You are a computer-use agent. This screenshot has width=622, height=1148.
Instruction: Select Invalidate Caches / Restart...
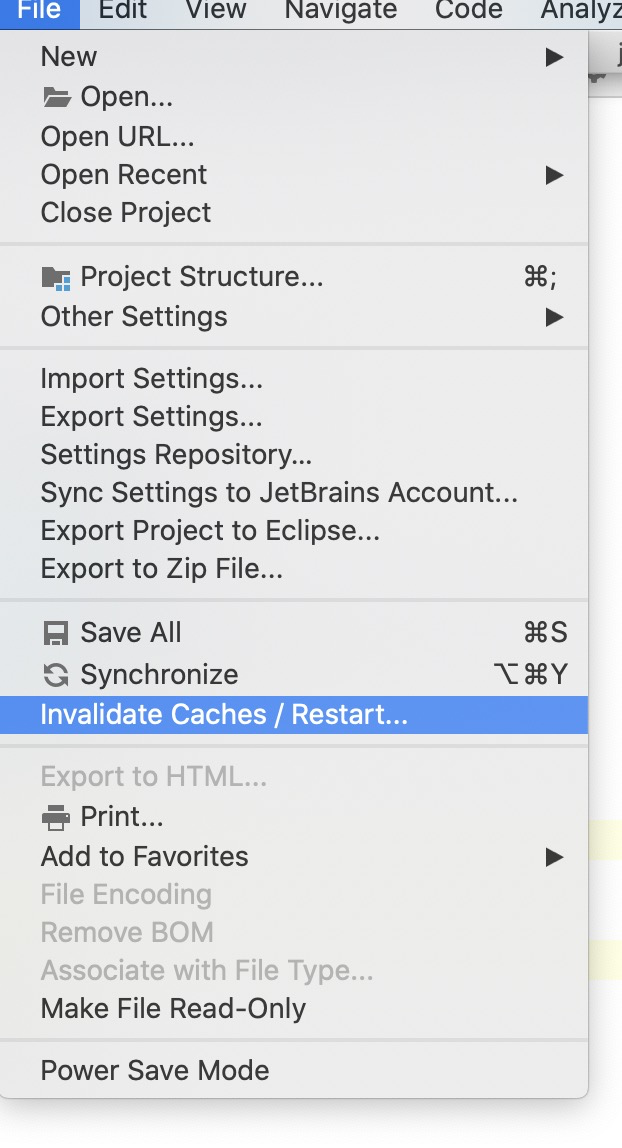tap(293, 715)
